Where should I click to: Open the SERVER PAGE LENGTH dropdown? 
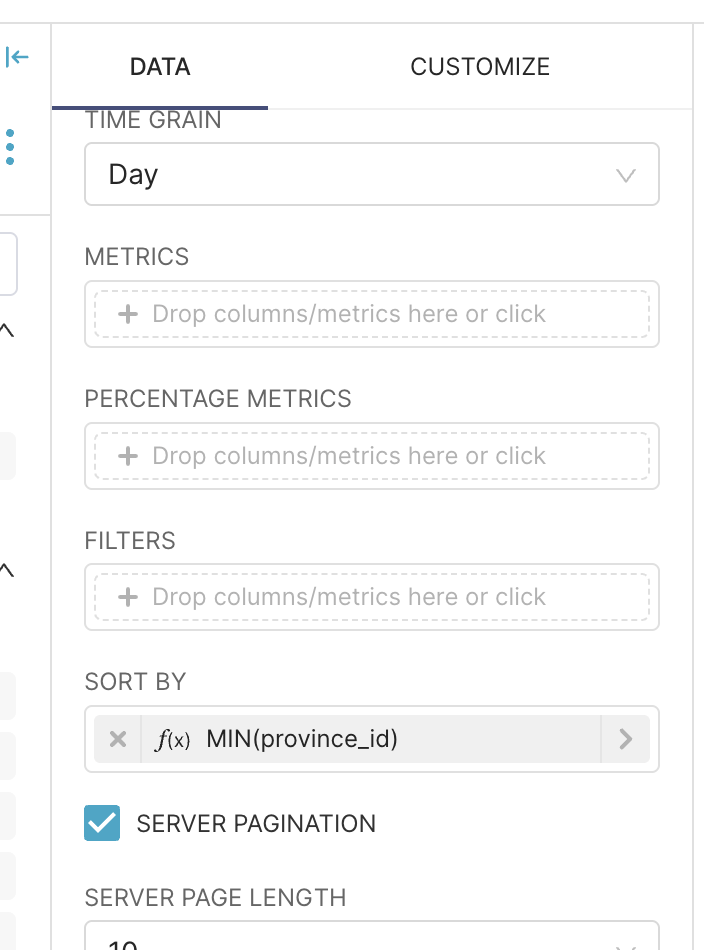372,941
